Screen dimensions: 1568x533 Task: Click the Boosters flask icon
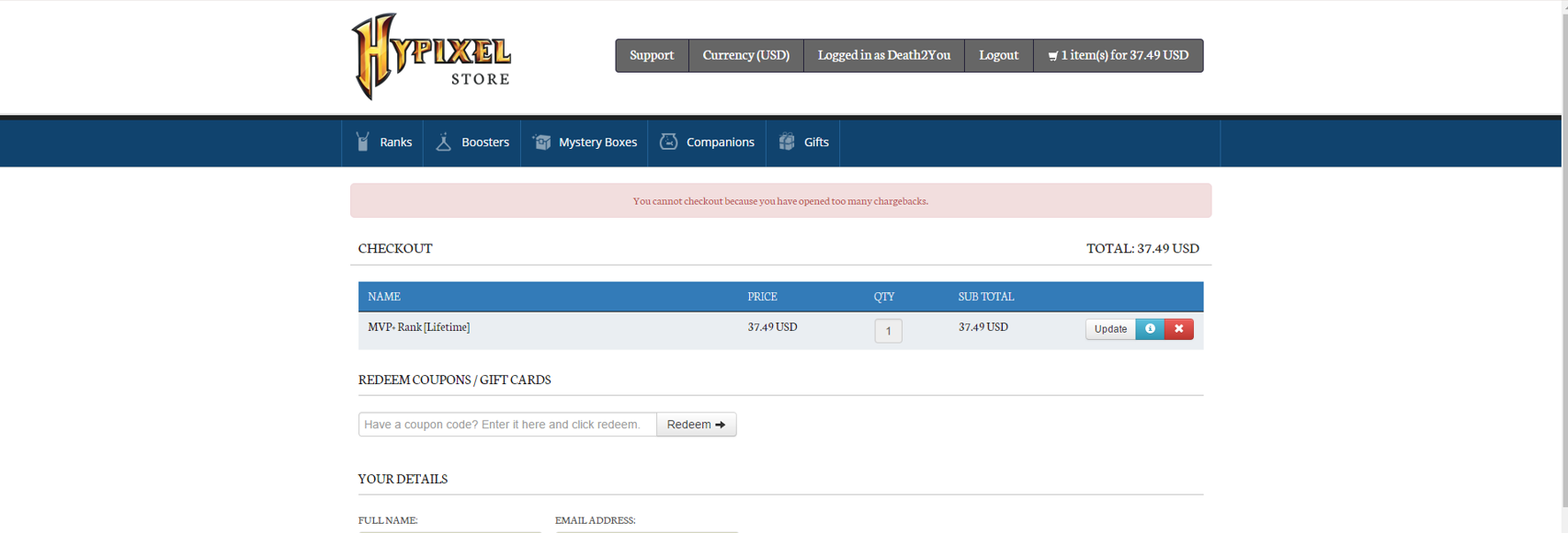443,142
